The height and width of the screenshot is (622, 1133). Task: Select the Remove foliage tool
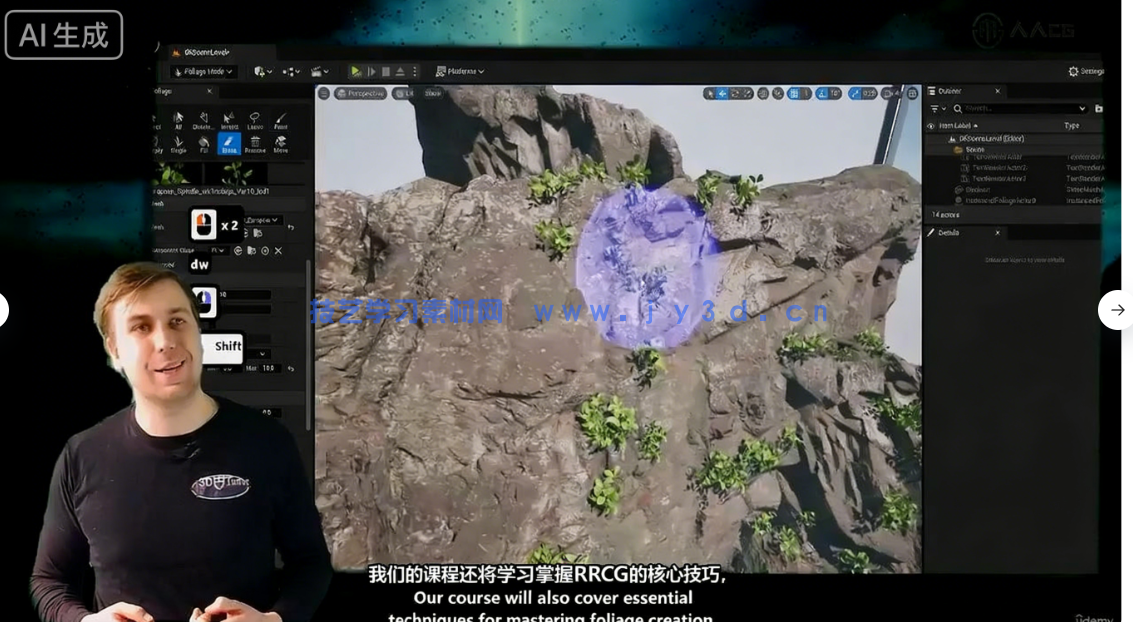(255, 144)
